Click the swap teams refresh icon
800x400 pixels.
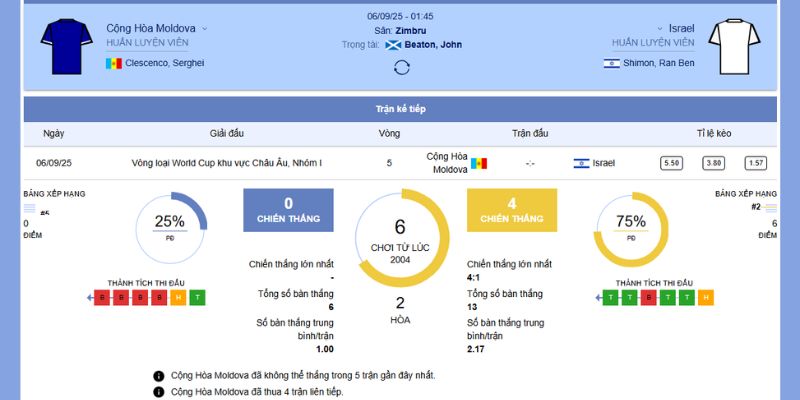point(401,67)
